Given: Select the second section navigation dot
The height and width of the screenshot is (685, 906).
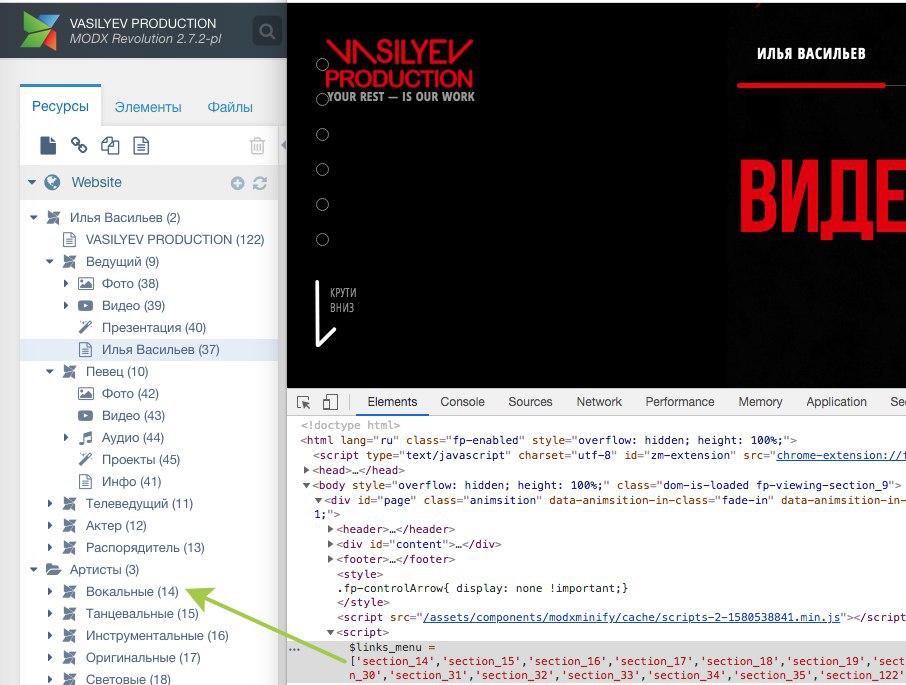Looking at the screenshot, I should 322,99.
